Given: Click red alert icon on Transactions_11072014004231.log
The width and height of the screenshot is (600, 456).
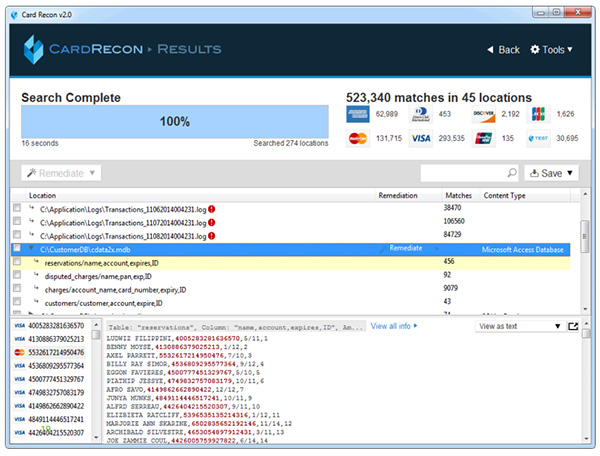Looking at the screenshot, I should click(x=212, y=223).
